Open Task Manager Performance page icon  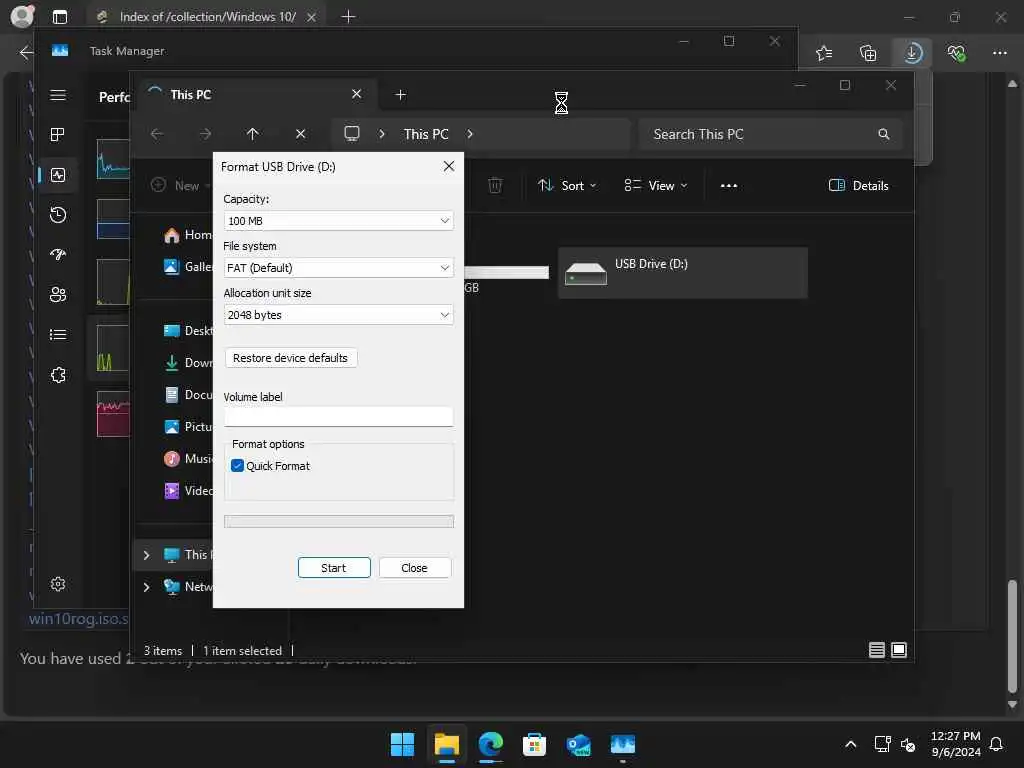[x=58, y=175]
